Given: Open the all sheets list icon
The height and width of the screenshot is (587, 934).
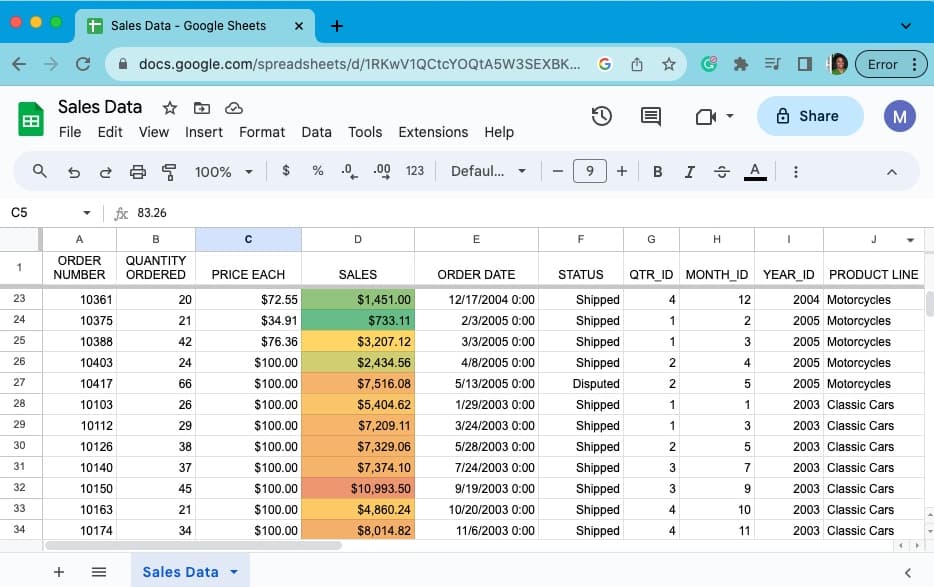Looking at the screenshot, I should pos(99,572).
